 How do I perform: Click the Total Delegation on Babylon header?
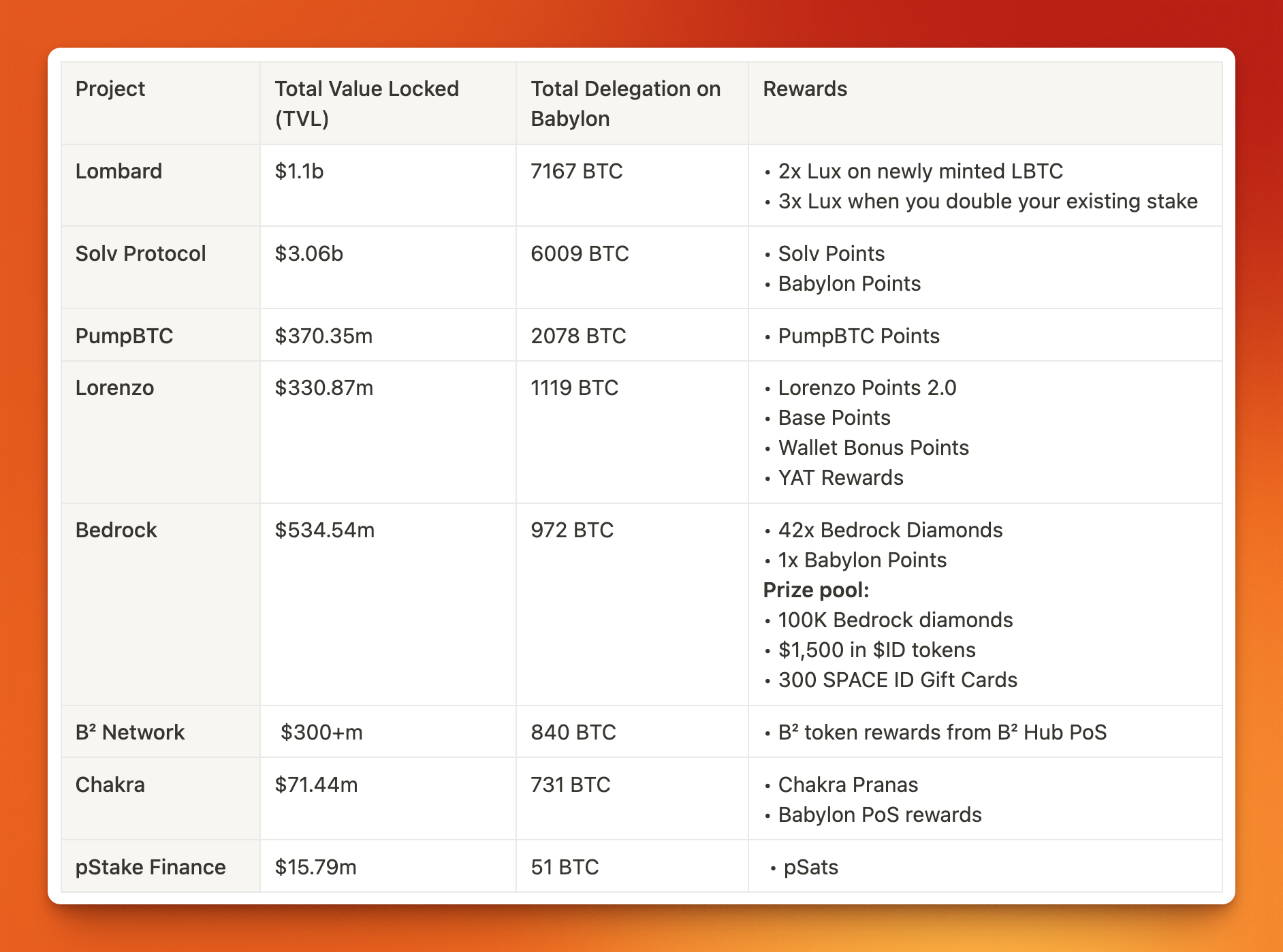632,104
